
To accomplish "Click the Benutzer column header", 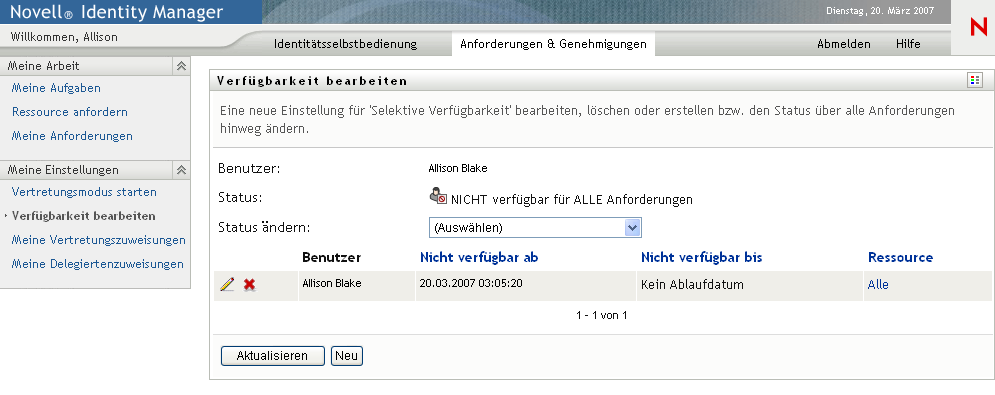I will [x=331, y=257].
